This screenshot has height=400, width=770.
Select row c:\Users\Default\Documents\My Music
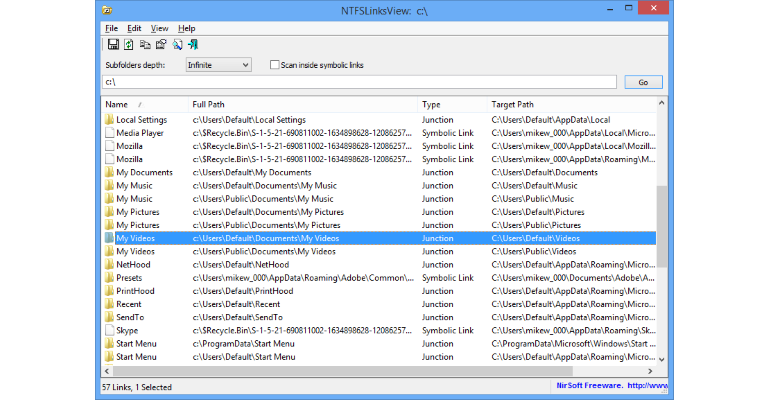379,186
